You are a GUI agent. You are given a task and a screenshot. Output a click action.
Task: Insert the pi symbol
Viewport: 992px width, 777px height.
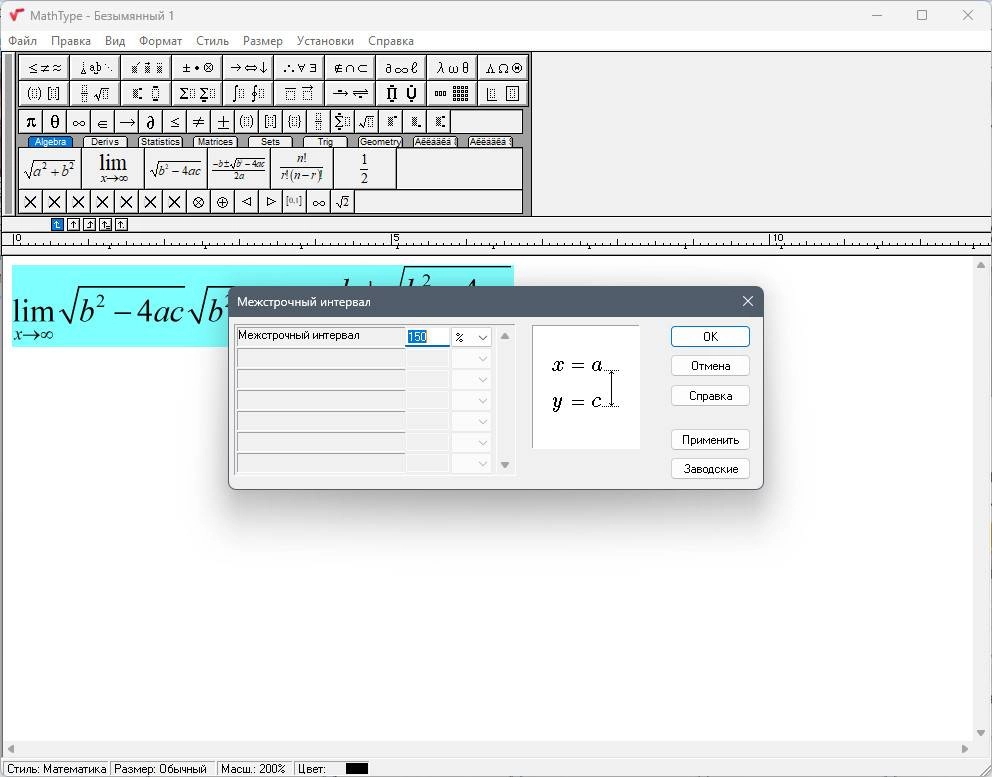[30, 121]
